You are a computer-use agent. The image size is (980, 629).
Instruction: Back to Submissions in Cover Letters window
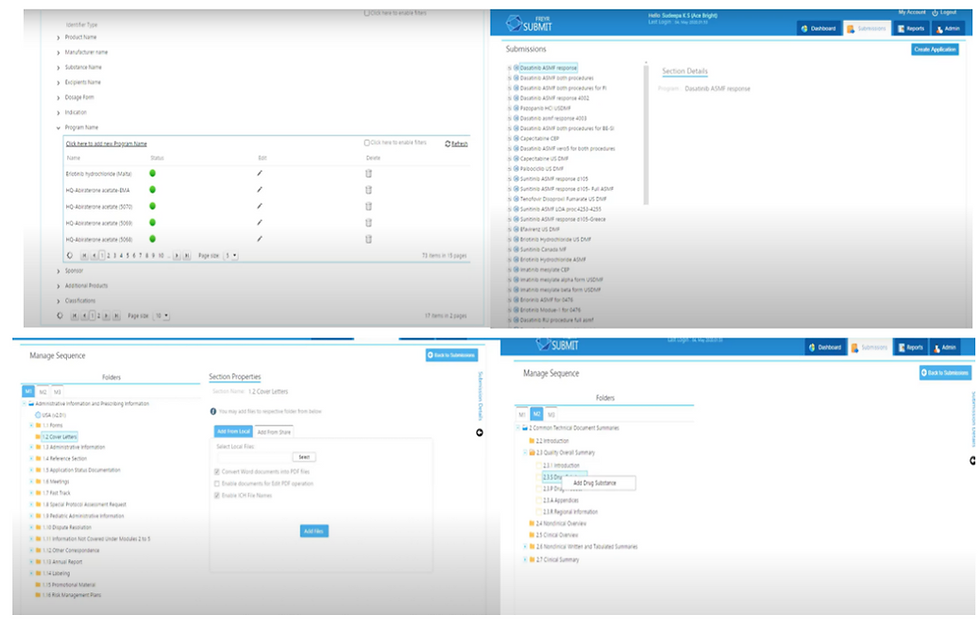[x=452, y=355]
